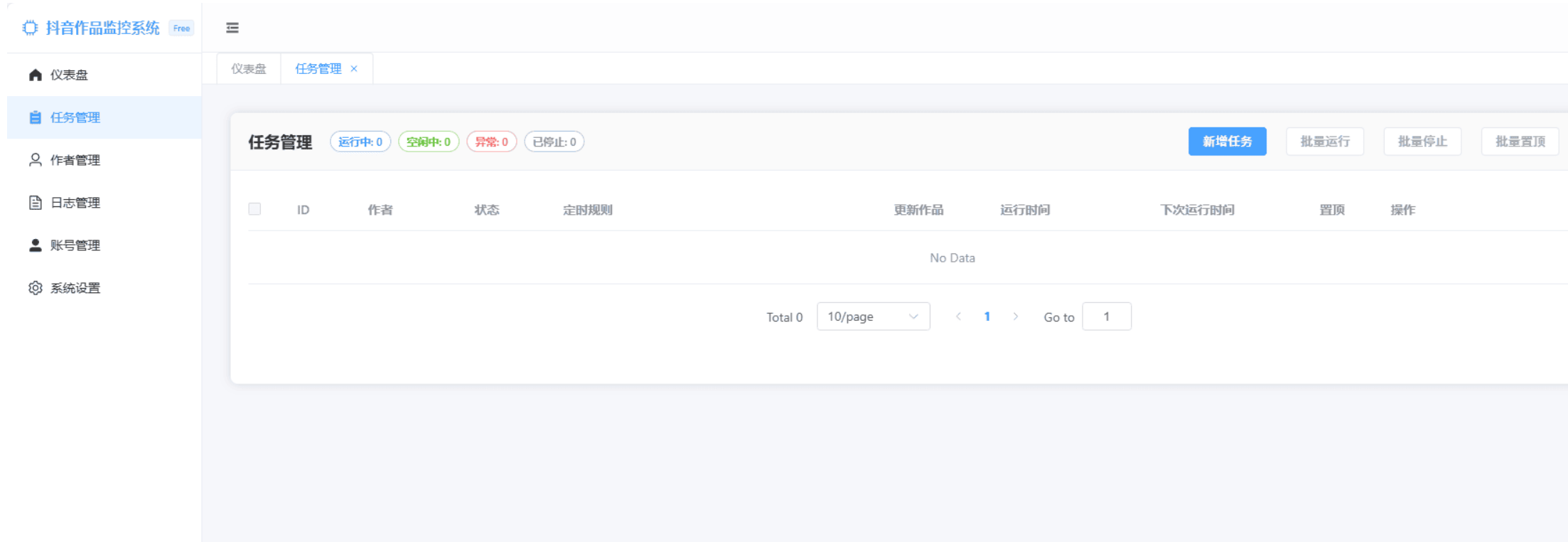1568x542 pixels.
Task: Go to previous page with left chevron
Action: coord(958,317)
